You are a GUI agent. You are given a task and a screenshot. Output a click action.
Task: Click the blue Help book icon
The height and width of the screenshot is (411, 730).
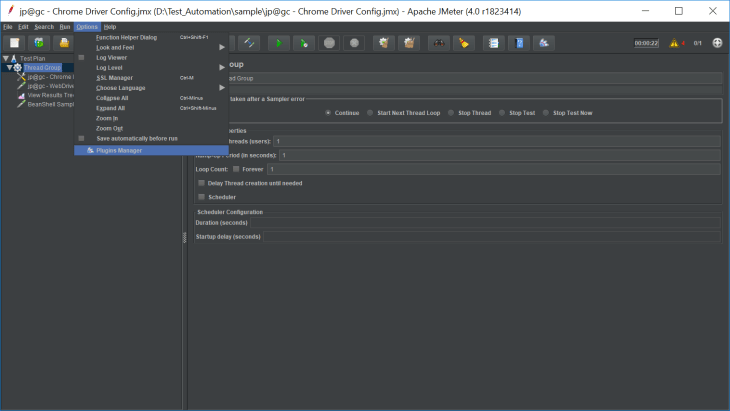tap(519, 43)
